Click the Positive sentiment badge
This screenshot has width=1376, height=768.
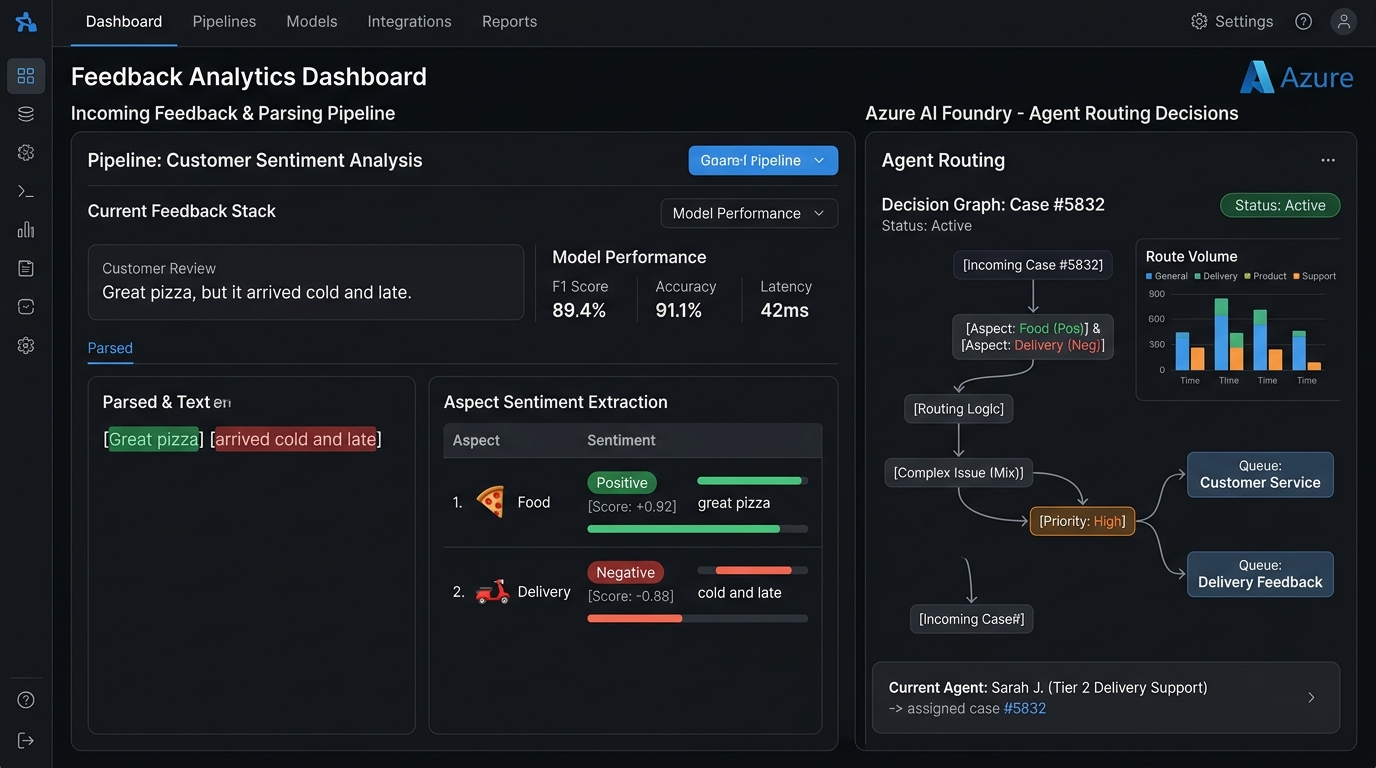[622, 483]
